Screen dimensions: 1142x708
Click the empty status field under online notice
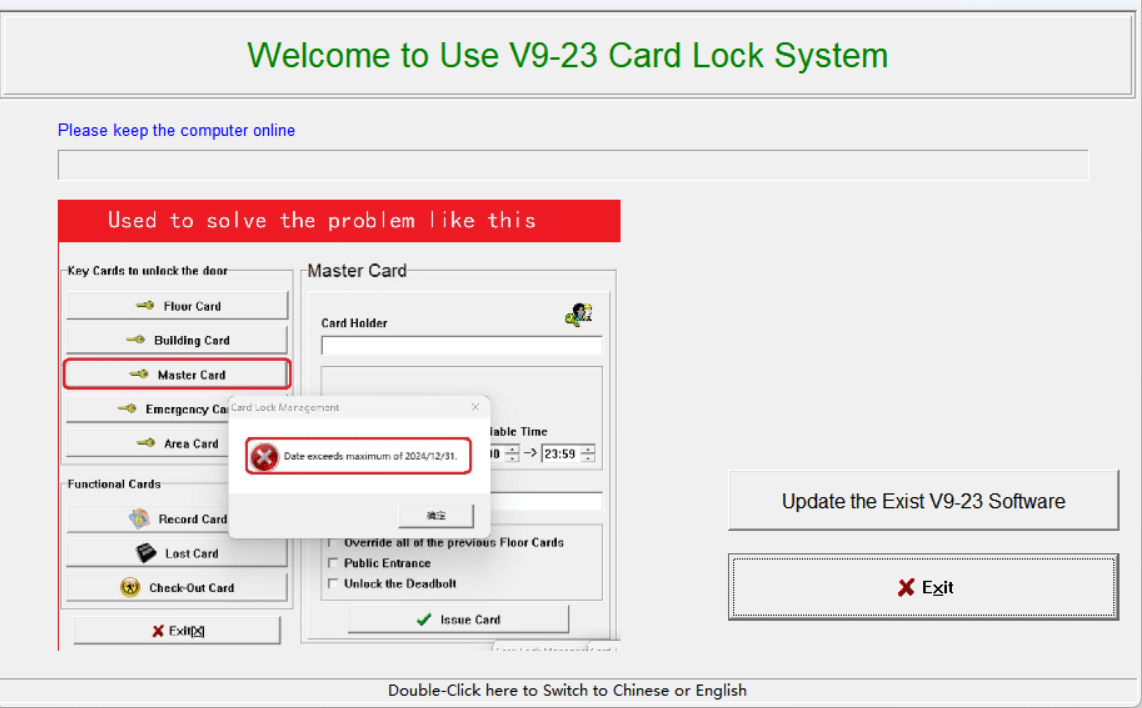point(573,165)
